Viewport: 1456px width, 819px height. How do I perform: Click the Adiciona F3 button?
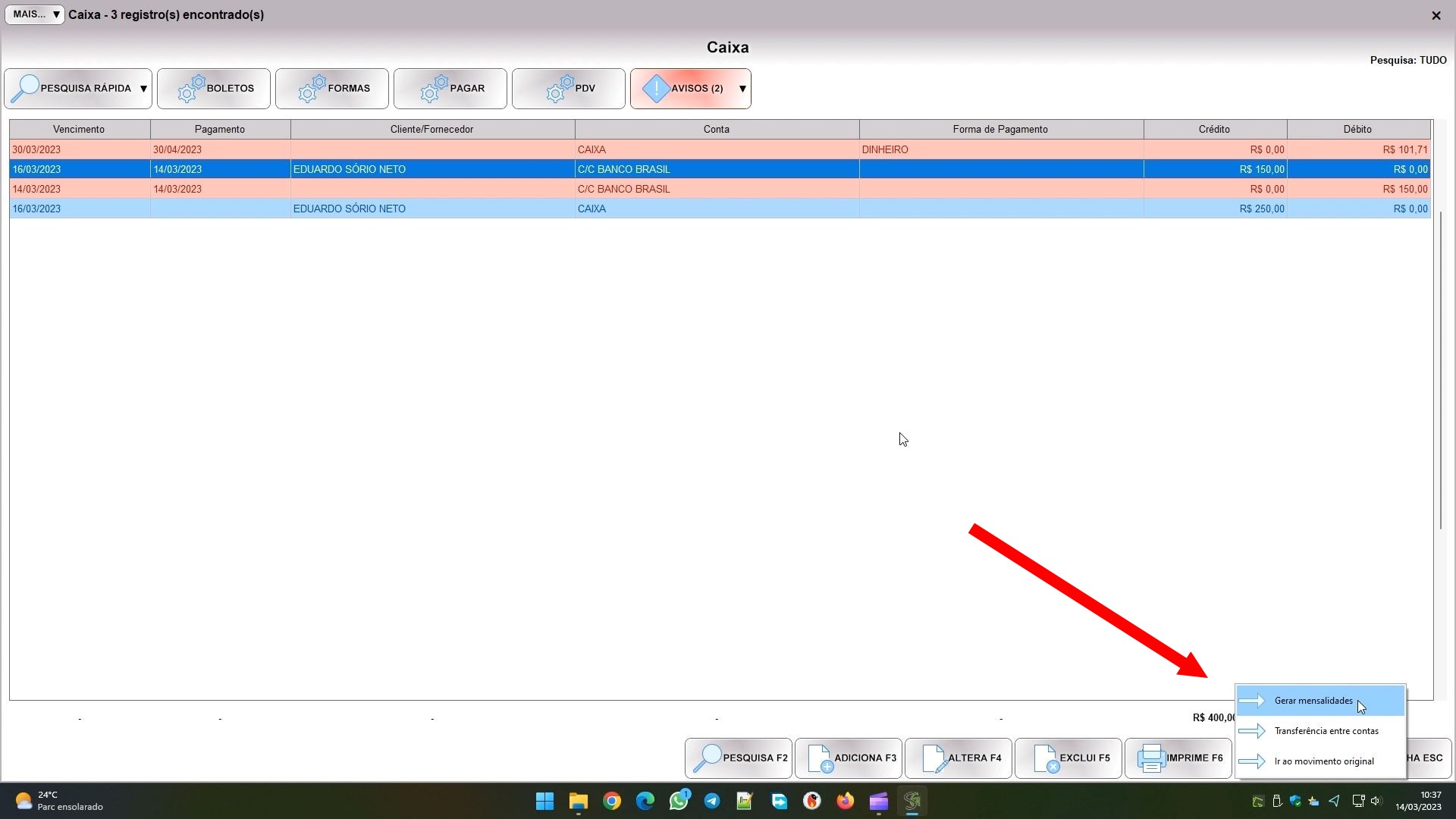tap(849, 758)
